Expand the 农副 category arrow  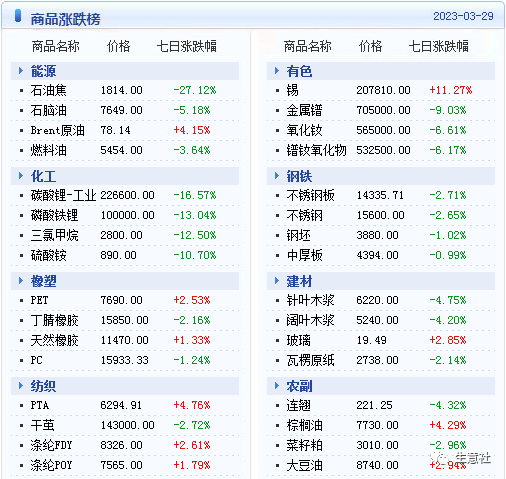point(277,386)
